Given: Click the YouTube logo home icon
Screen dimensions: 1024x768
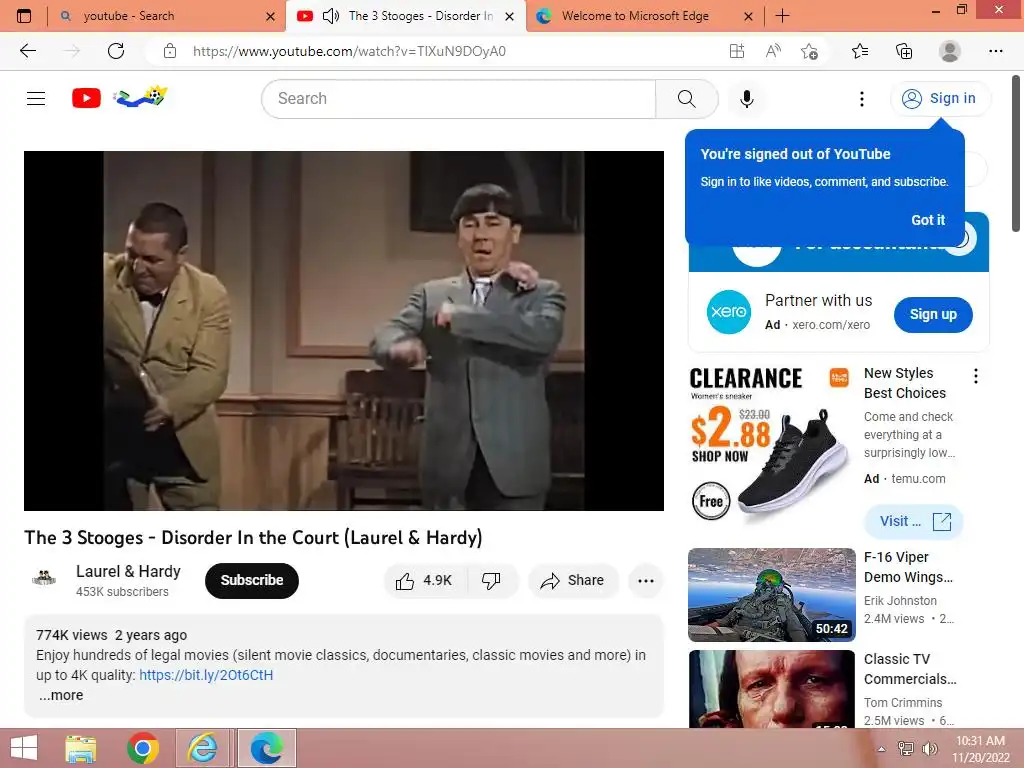Looking at the screenshot, I should click(x=86, y=98).
